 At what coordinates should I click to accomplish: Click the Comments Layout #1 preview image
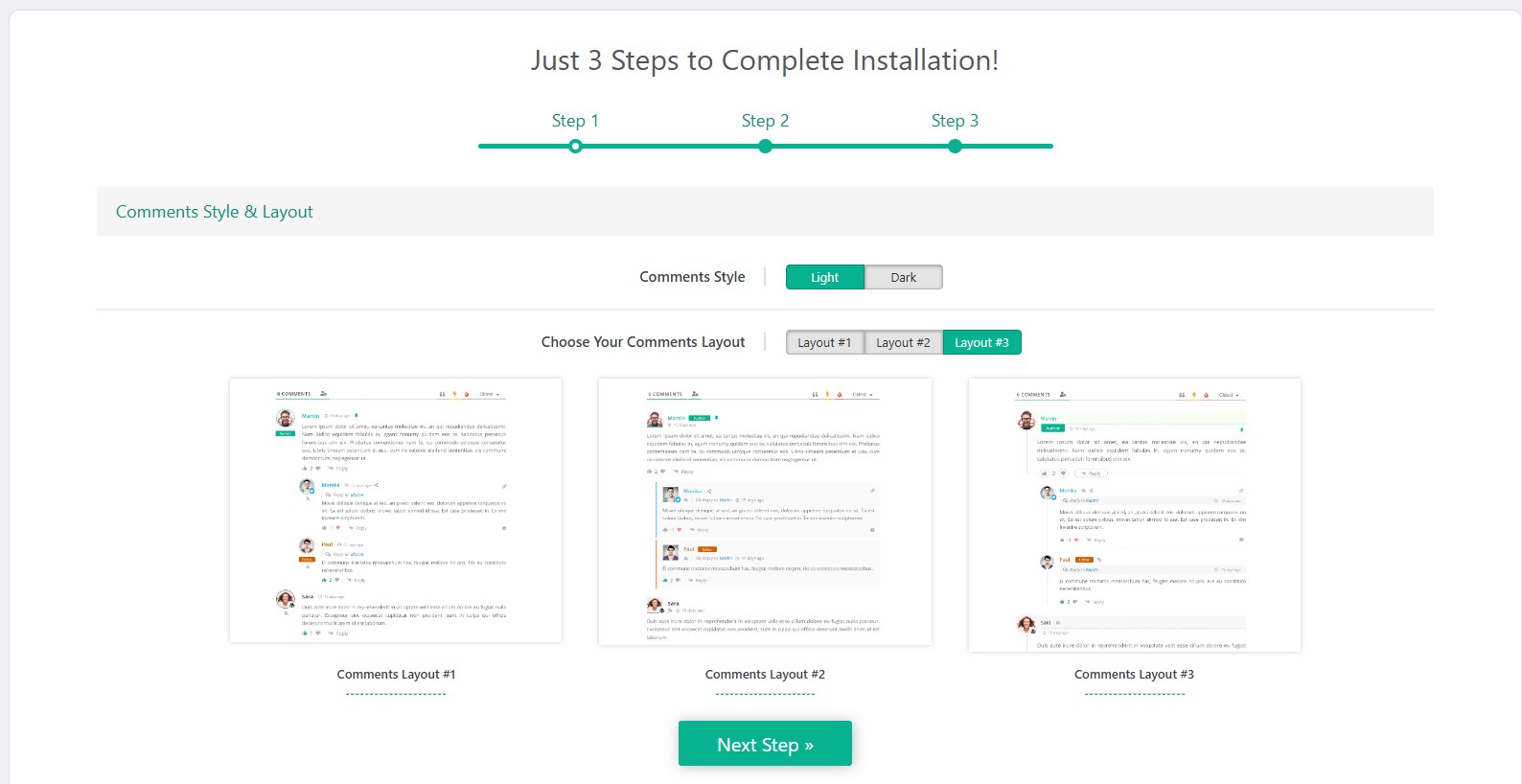396,510
